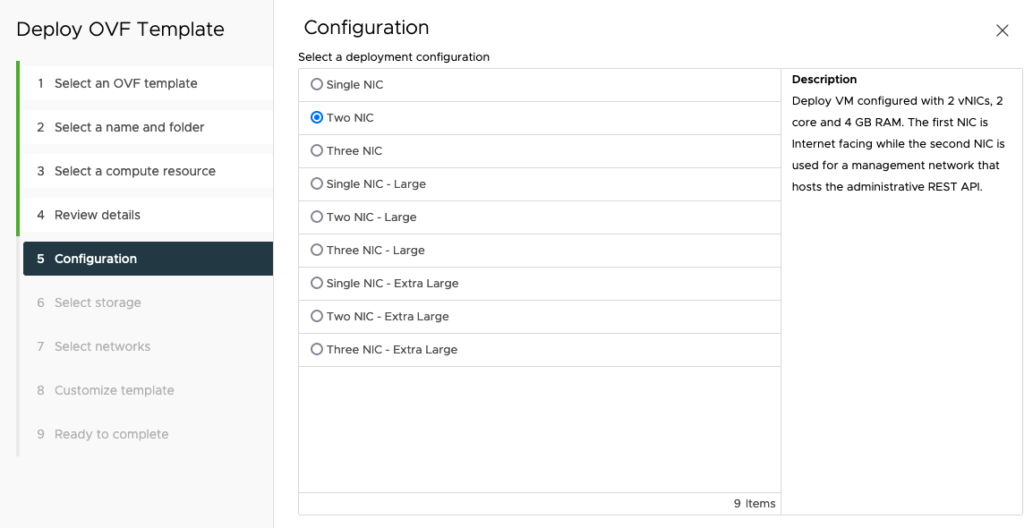Click the Description text panel
1024x528 pixels.
(x=898, y=133)
